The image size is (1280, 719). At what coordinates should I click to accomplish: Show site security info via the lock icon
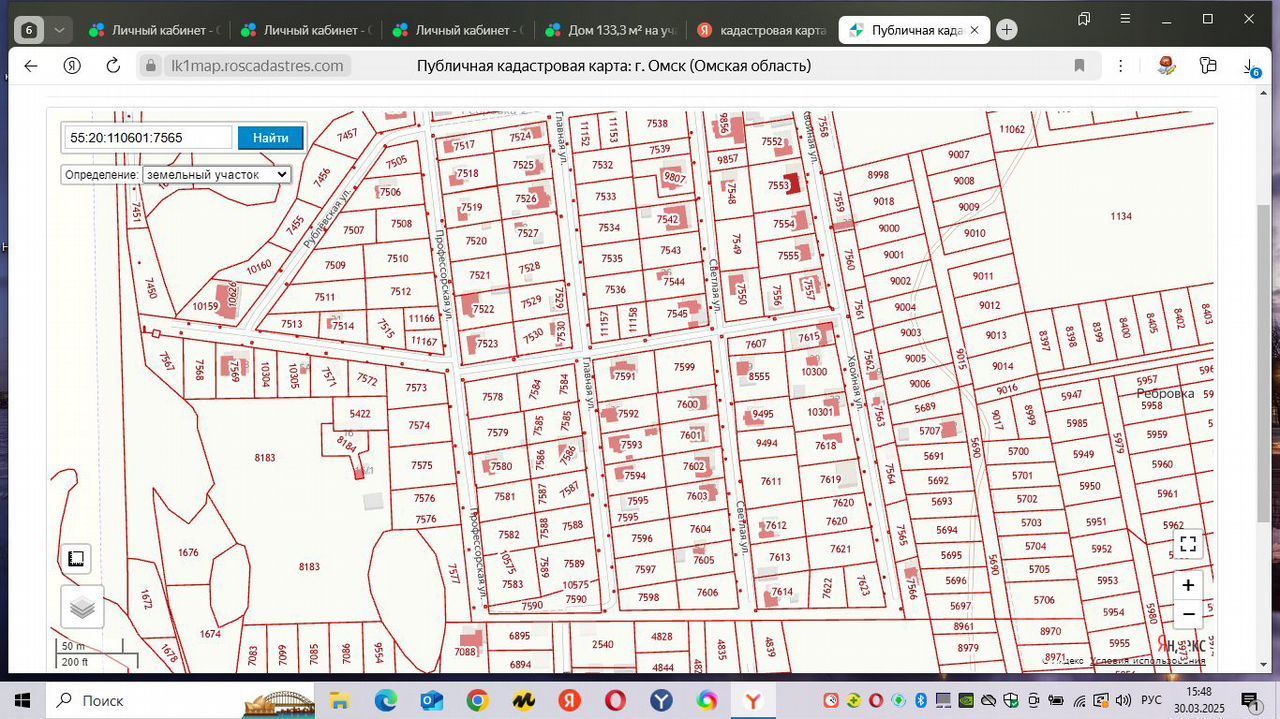(x=152, y=66)
